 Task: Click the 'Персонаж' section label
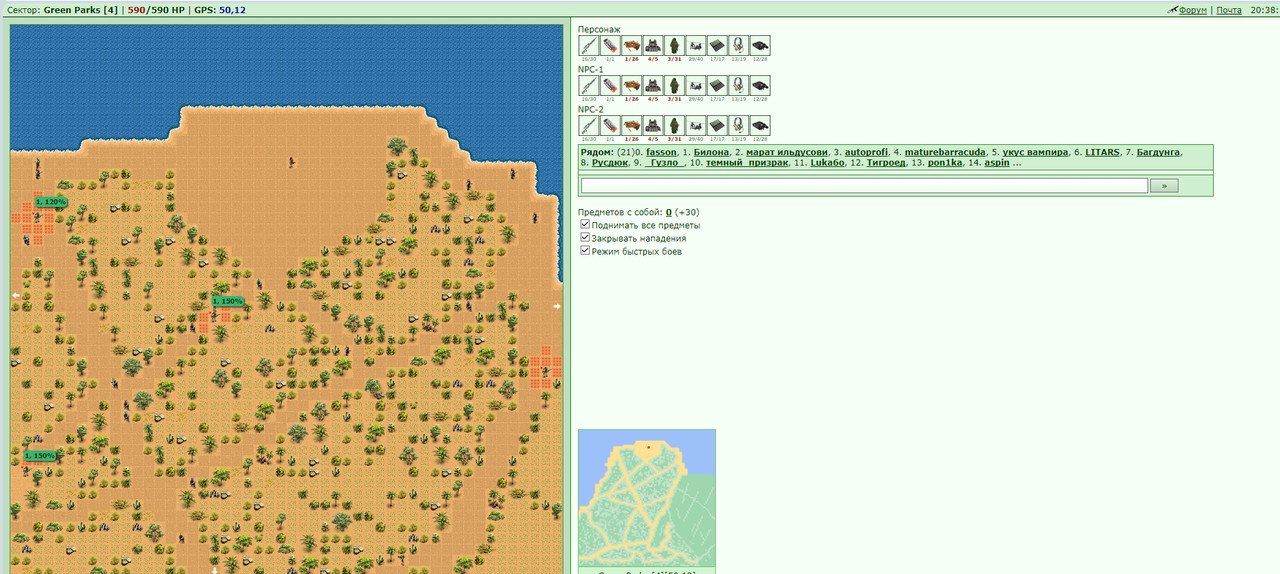click(x=599, y=29)
